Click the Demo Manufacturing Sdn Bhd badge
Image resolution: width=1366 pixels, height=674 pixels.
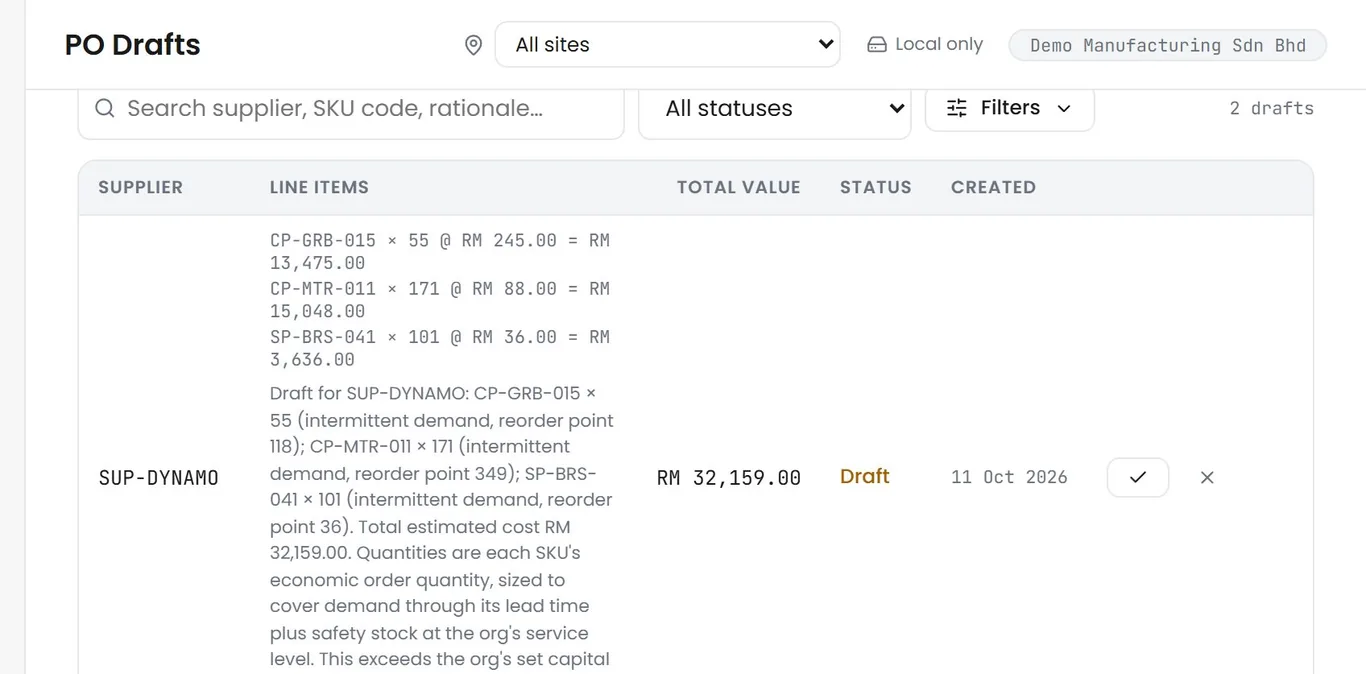[x=1167, y=45]
